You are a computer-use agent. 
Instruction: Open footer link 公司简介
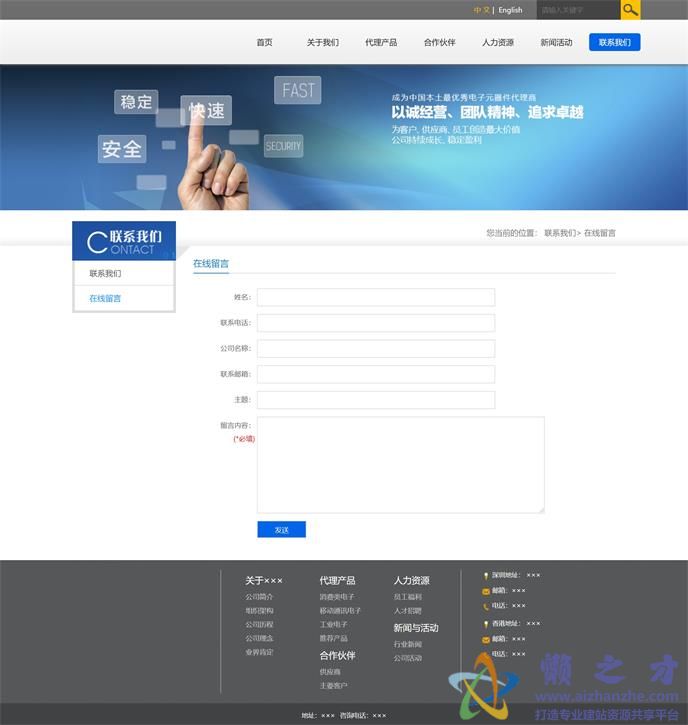pos(259,597)
